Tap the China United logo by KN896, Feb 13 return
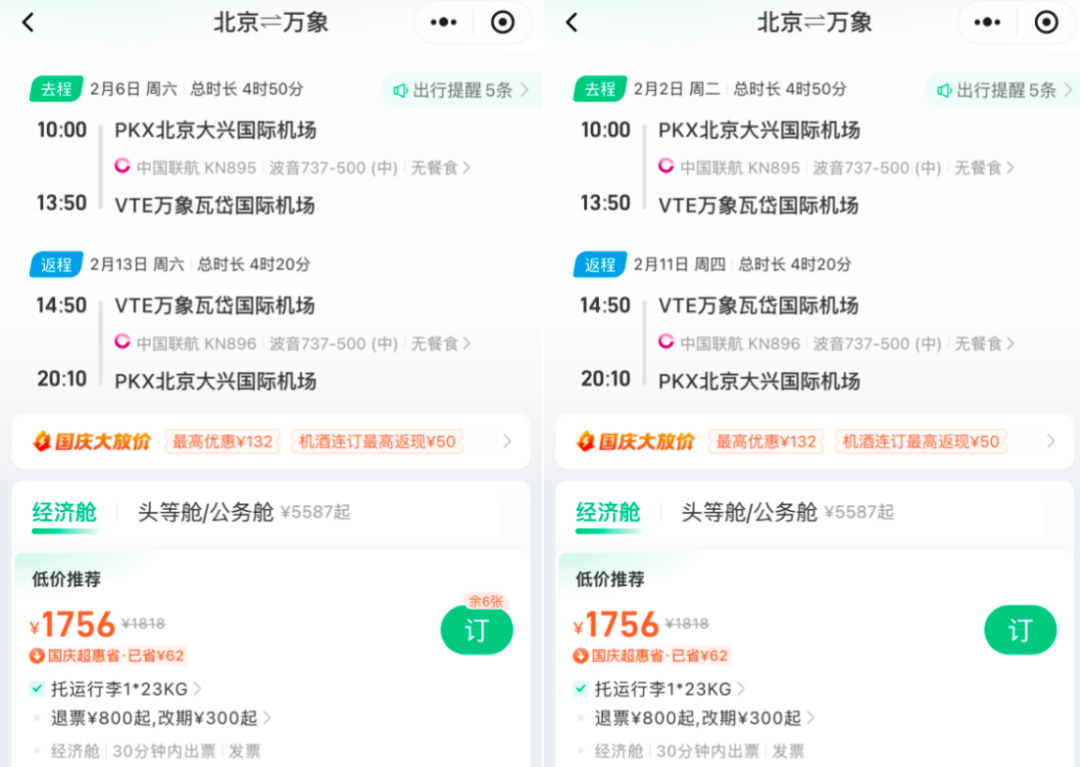Screen dimensions: 1080x767 122,342
